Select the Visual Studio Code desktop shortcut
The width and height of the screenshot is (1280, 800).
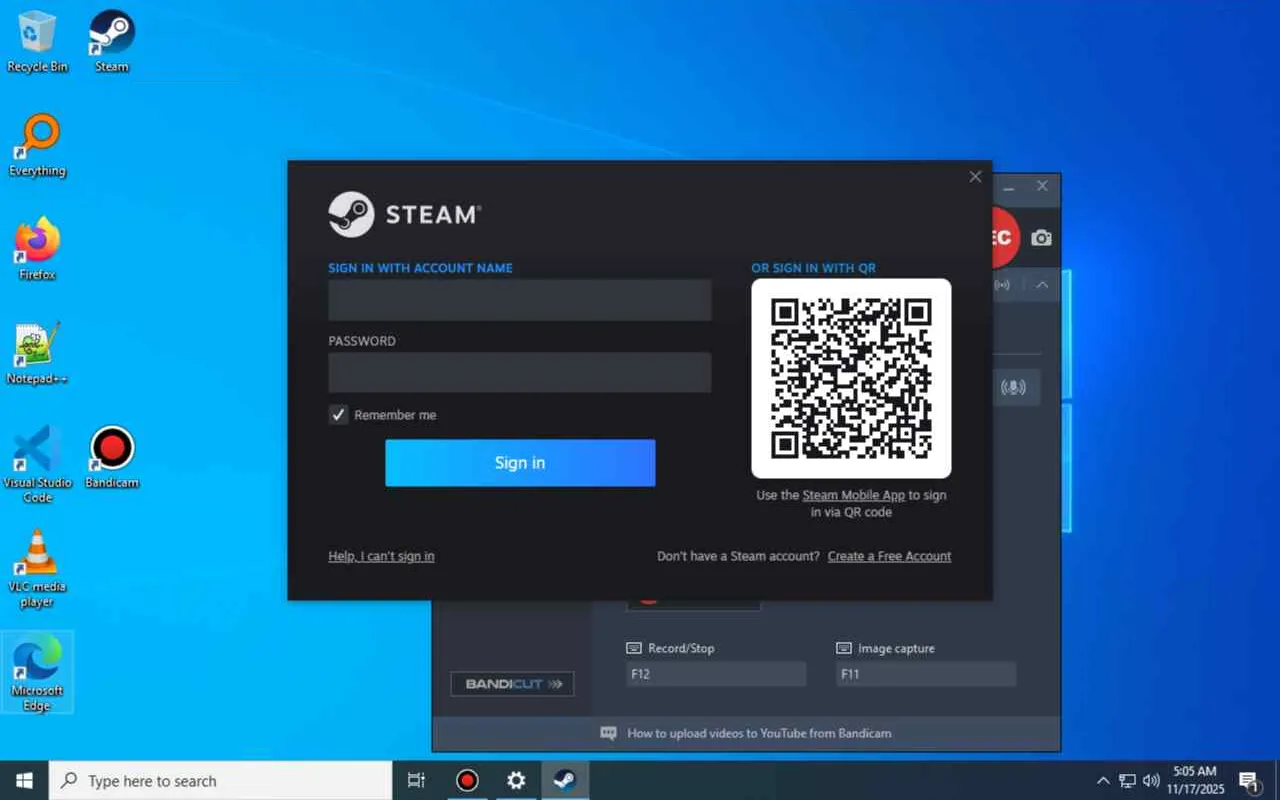click(x=38, y=464)
